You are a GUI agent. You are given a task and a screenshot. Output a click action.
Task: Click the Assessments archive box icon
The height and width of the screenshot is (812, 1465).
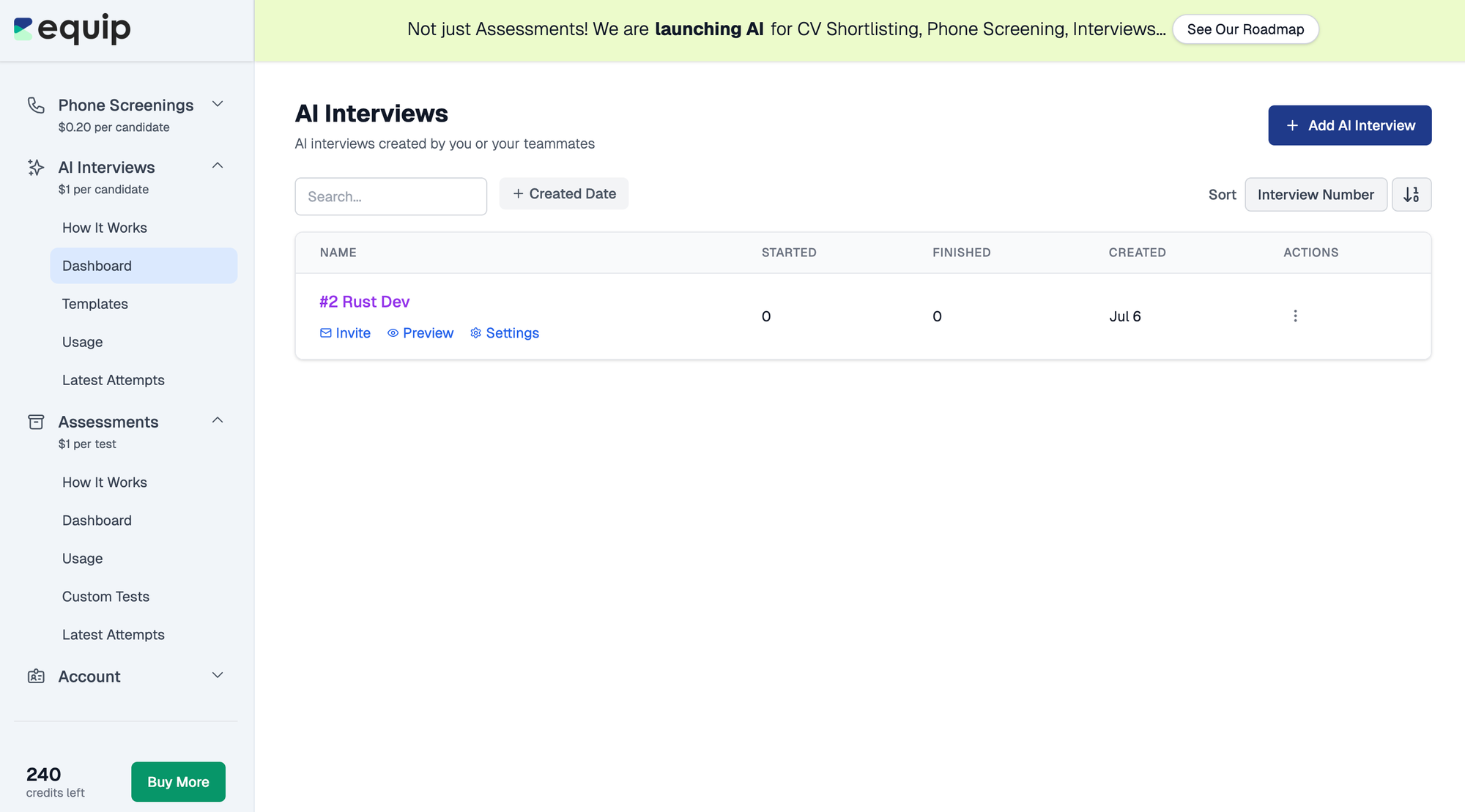tap(36, 422)
